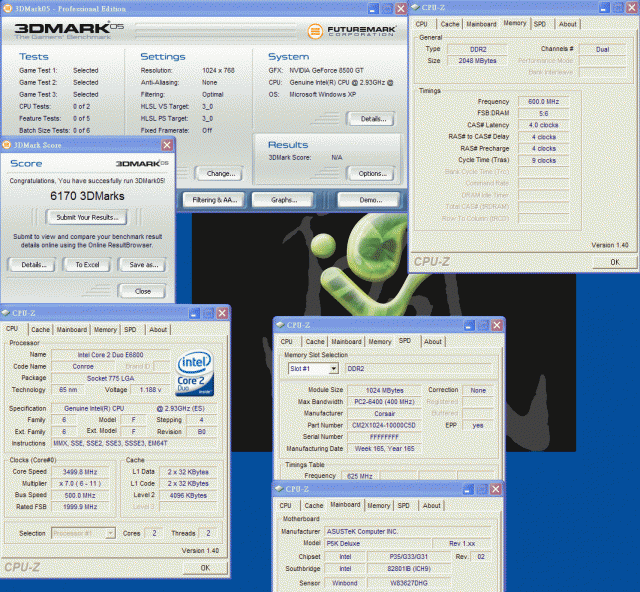Open About tab in CPU-Z Memory window
640x592 pixels.
[567, 24]
